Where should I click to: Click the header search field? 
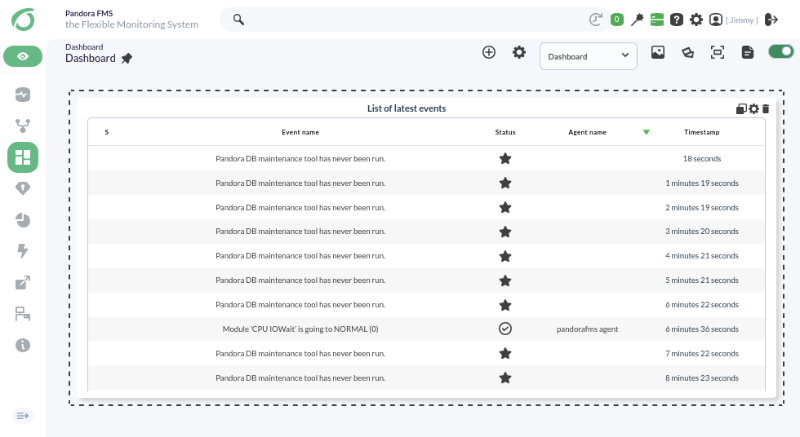coord(414,19)
